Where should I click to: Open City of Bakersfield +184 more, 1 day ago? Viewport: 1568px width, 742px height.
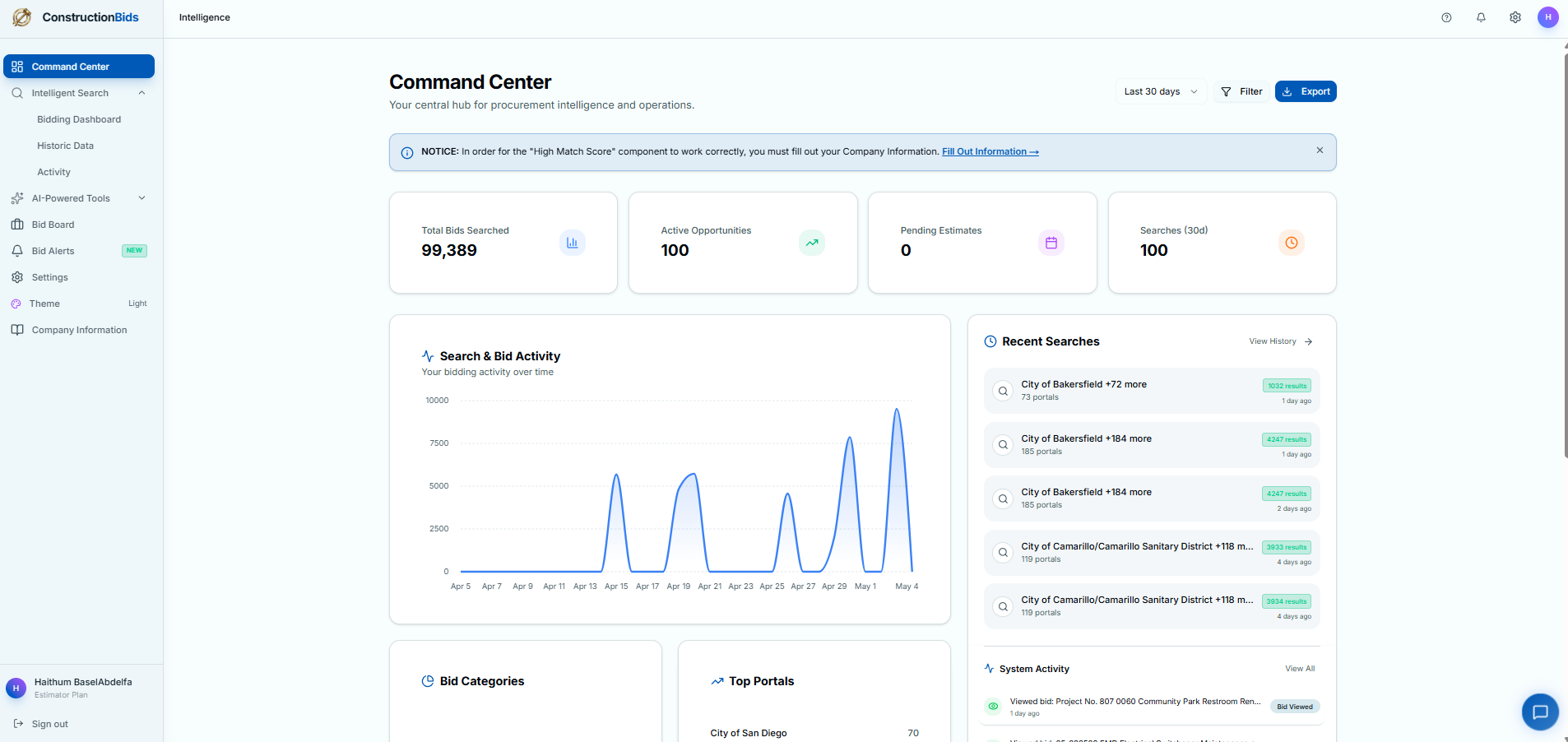tap(1152, 445)
